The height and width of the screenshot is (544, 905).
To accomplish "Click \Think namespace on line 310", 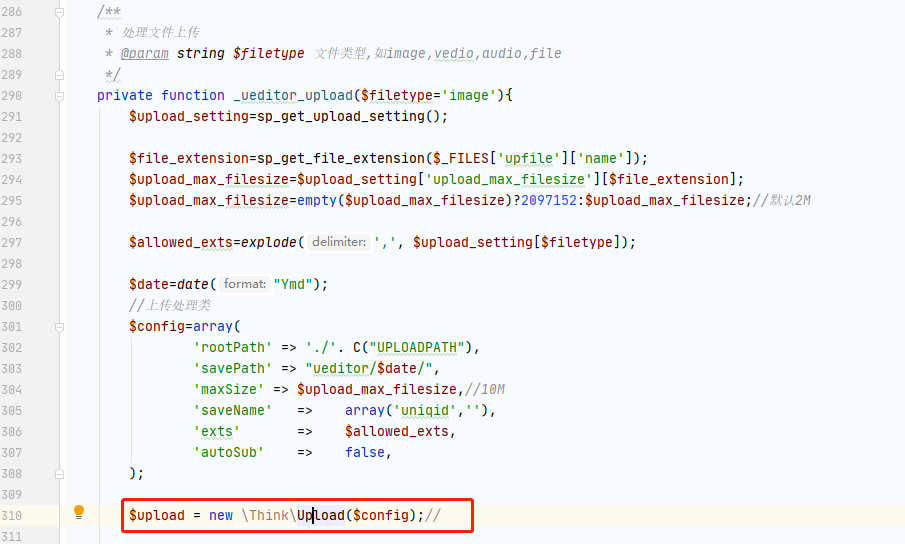I will (x=265, y=515).
